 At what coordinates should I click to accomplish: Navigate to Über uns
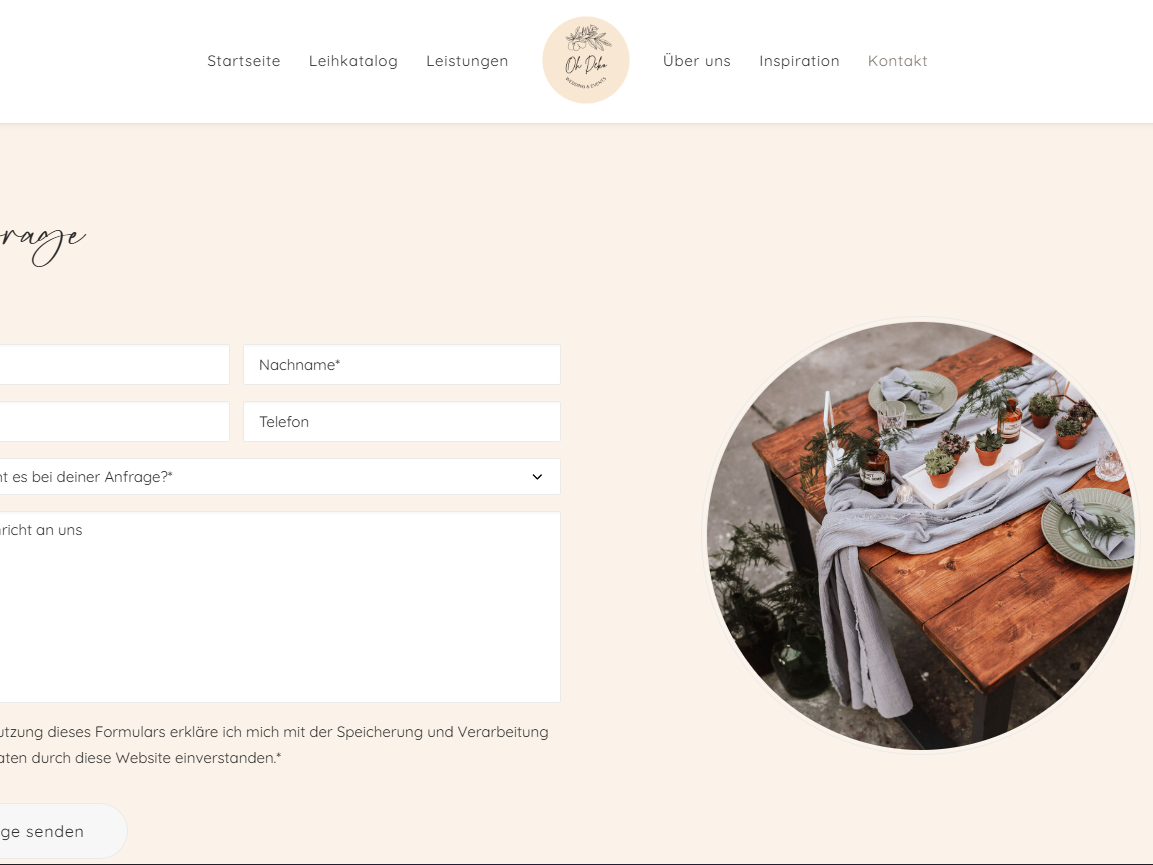click(696, 61)
